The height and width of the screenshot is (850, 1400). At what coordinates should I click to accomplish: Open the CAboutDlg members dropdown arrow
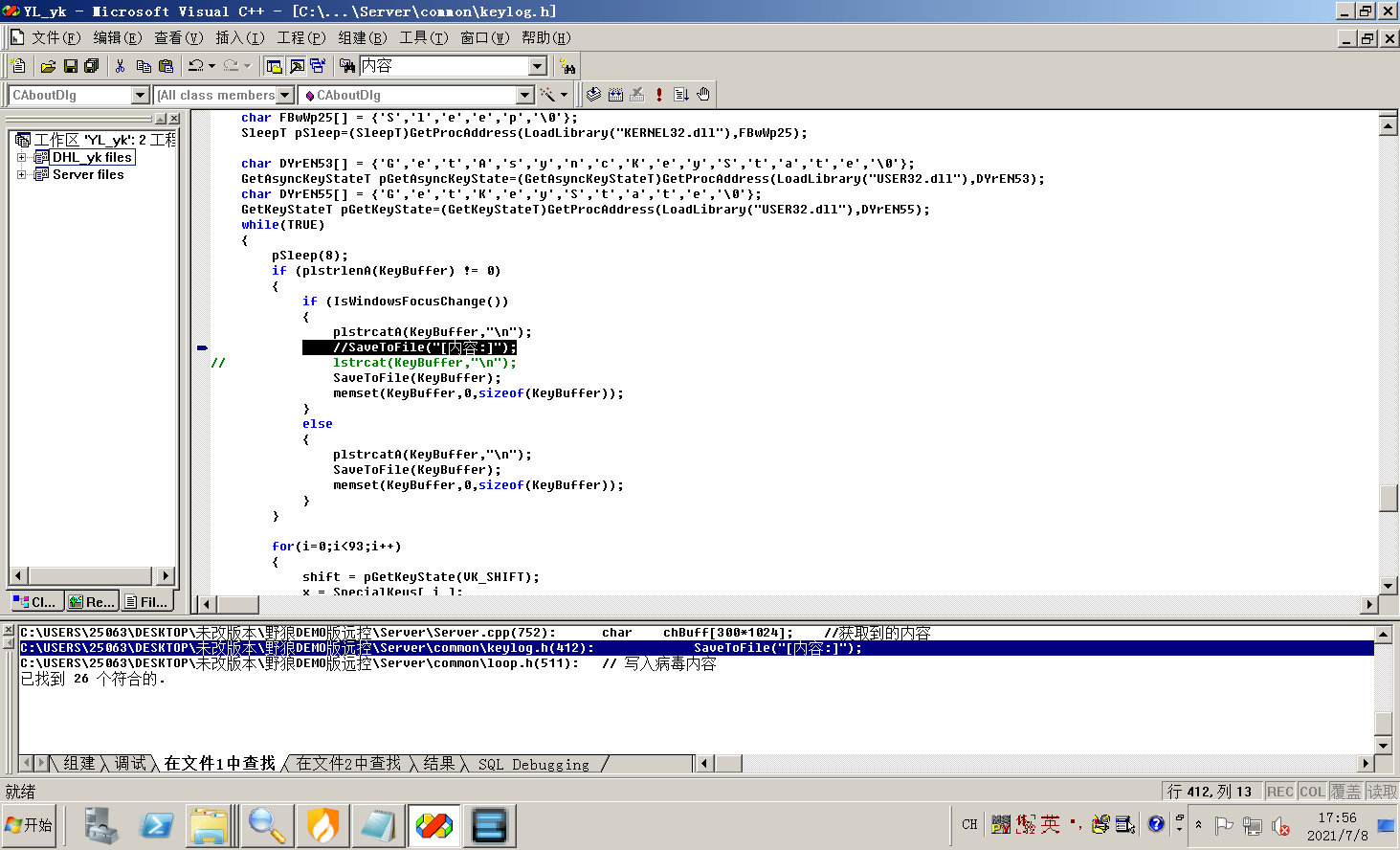coord(524,95)
